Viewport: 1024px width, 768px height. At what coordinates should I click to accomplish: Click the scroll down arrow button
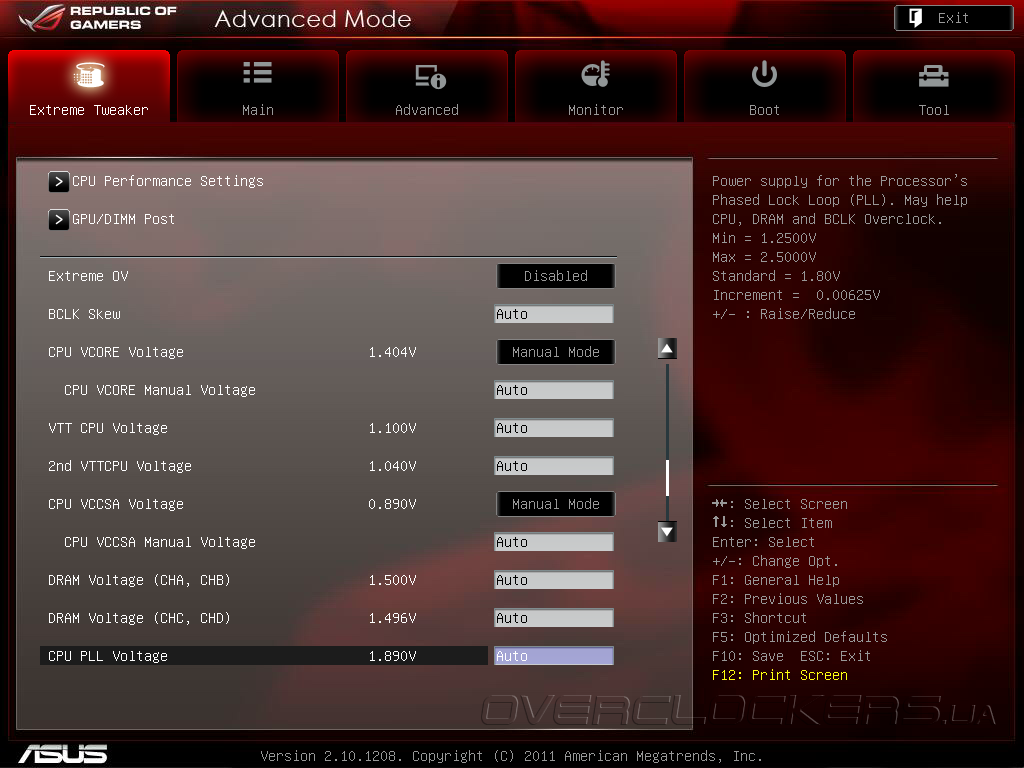(667, 532)
